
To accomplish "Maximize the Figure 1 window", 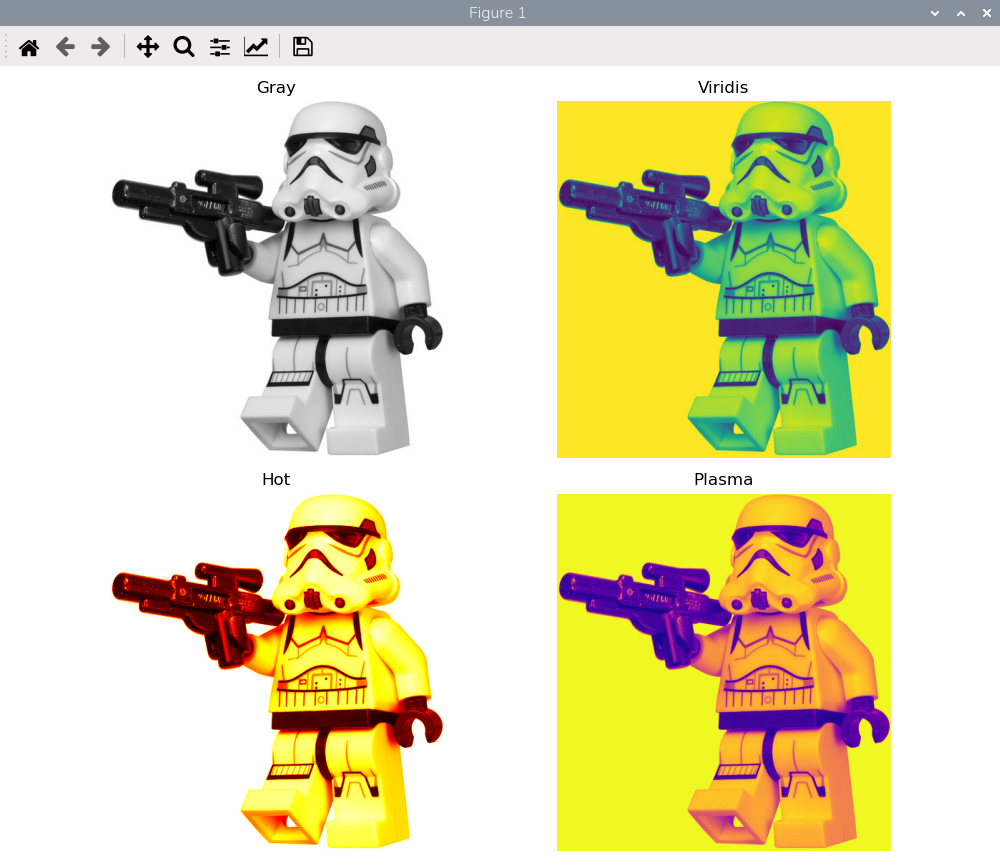I will [x=961, y=13].
